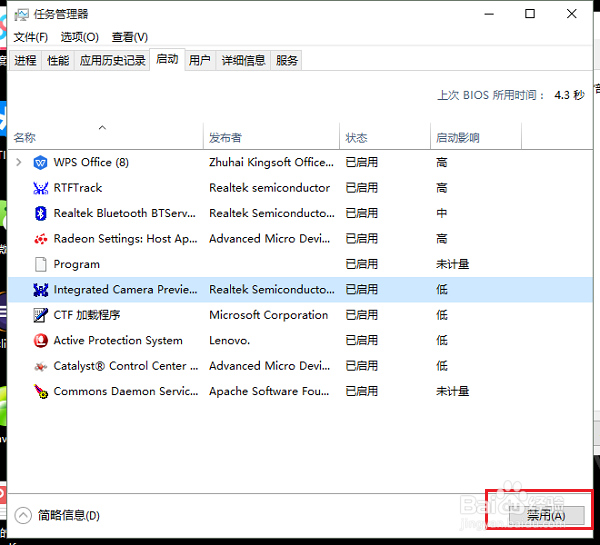Viewport: 600px width, 545px height.
Task: Select Radeon Settings: Host Ap... entry
Action: point(126,239)
